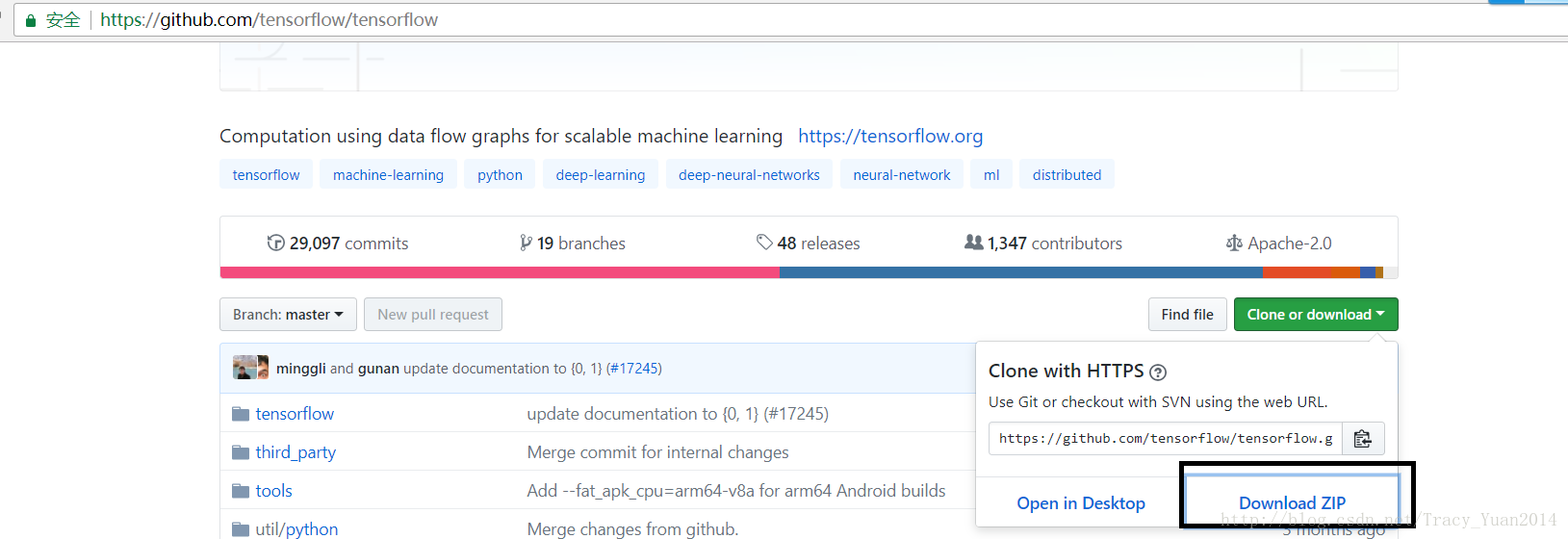Open latest commit message update documentation in header

502,369
